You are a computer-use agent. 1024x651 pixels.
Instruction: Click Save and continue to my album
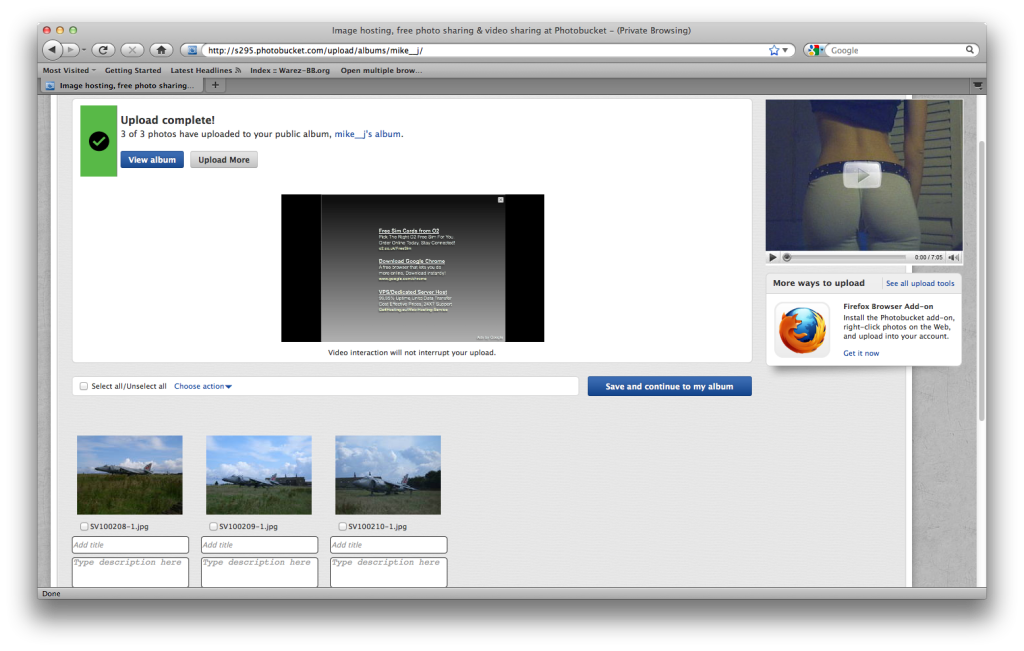[x=669, y=386]
